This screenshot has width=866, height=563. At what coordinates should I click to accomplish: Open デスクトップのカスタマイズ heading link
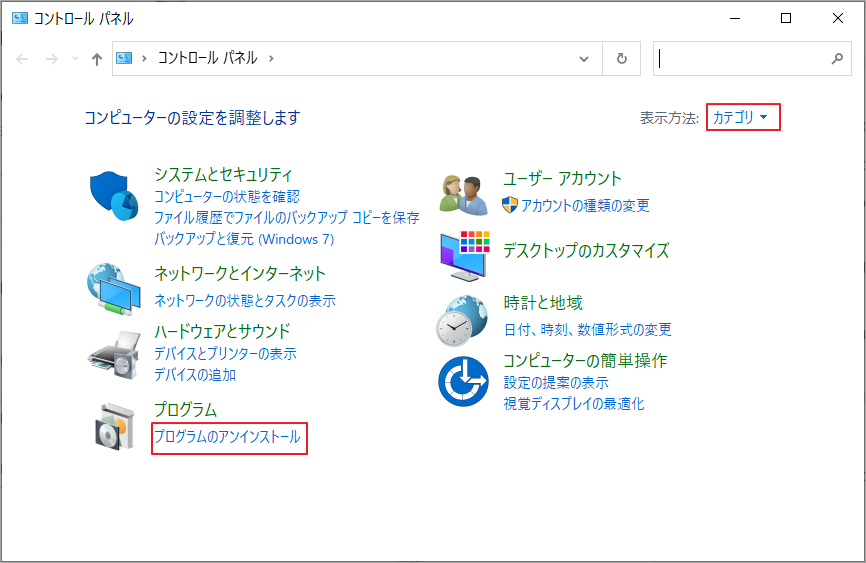pos(586,251)
